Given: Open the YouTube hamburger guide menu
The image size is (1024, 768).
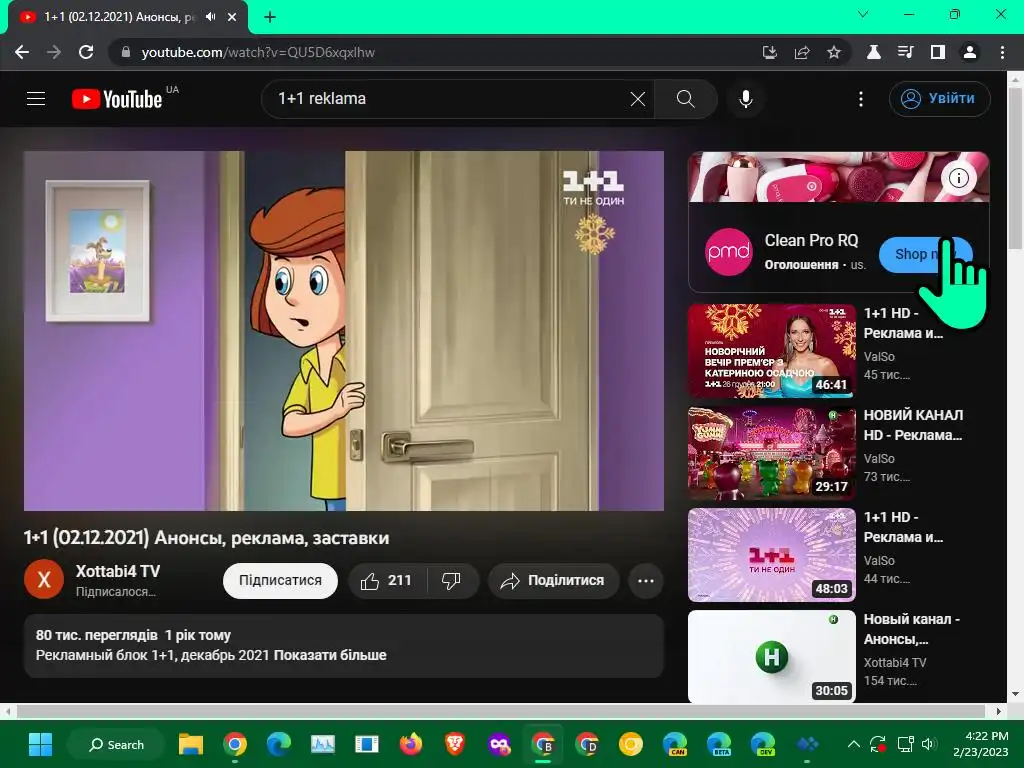Looking at the screenshot, I should click(36, 99).
